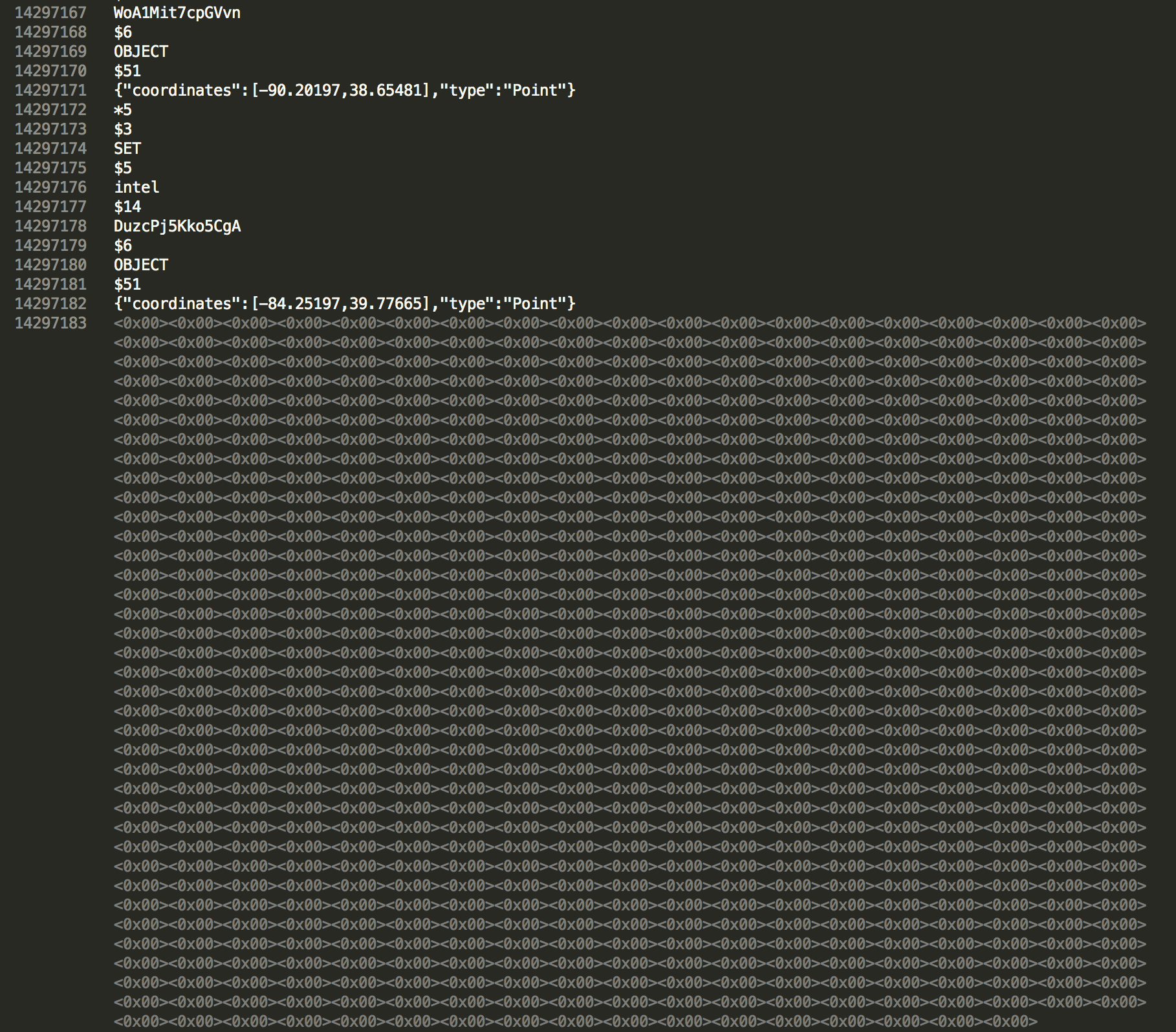Click the DuzcPj5Kko5CgA value
This screenshot has height=1032, width=1176.
tap(177, 226)
